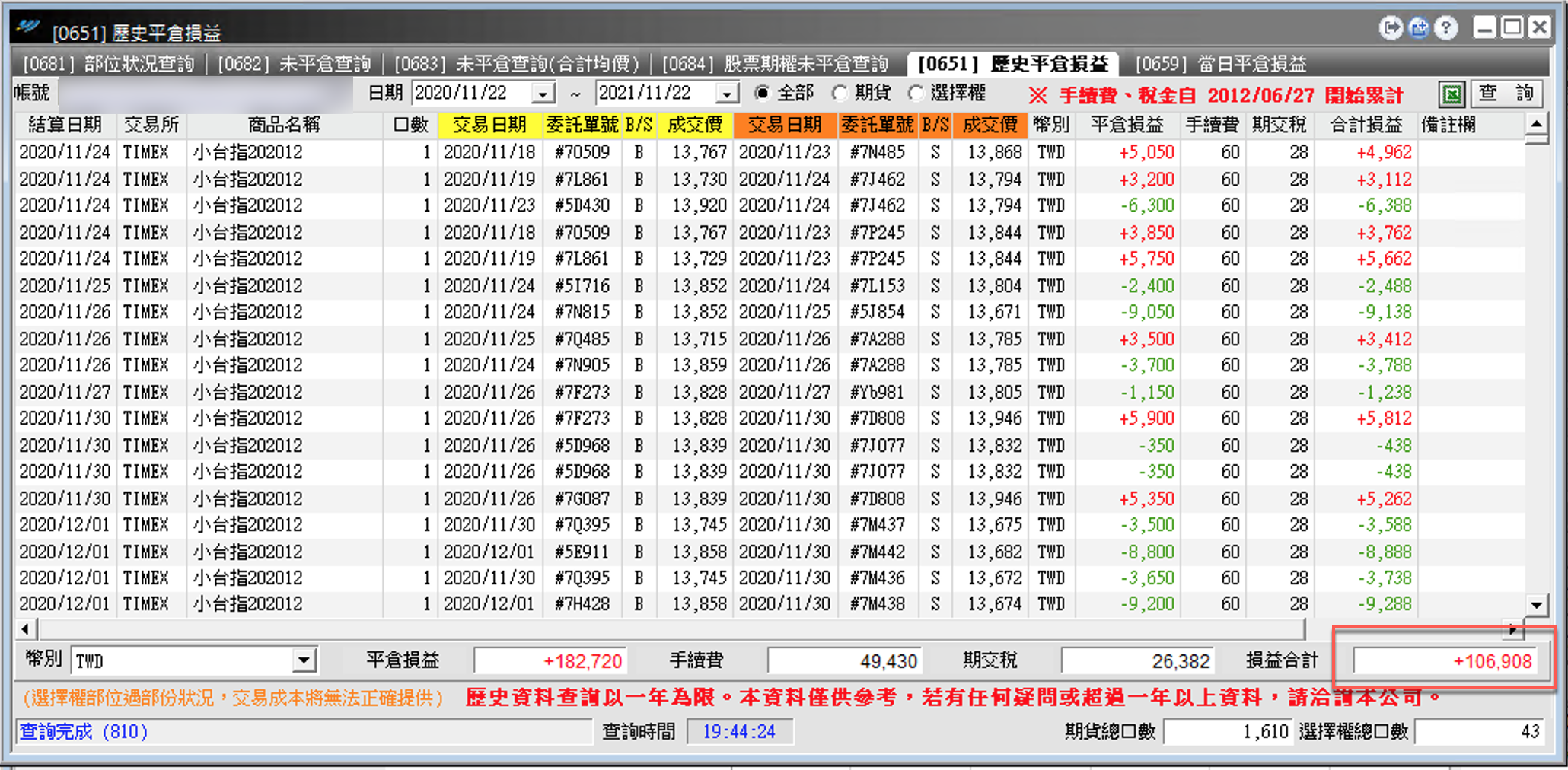Expand the 幣別 TWD currency dropdown

click(x=304, y=660)
